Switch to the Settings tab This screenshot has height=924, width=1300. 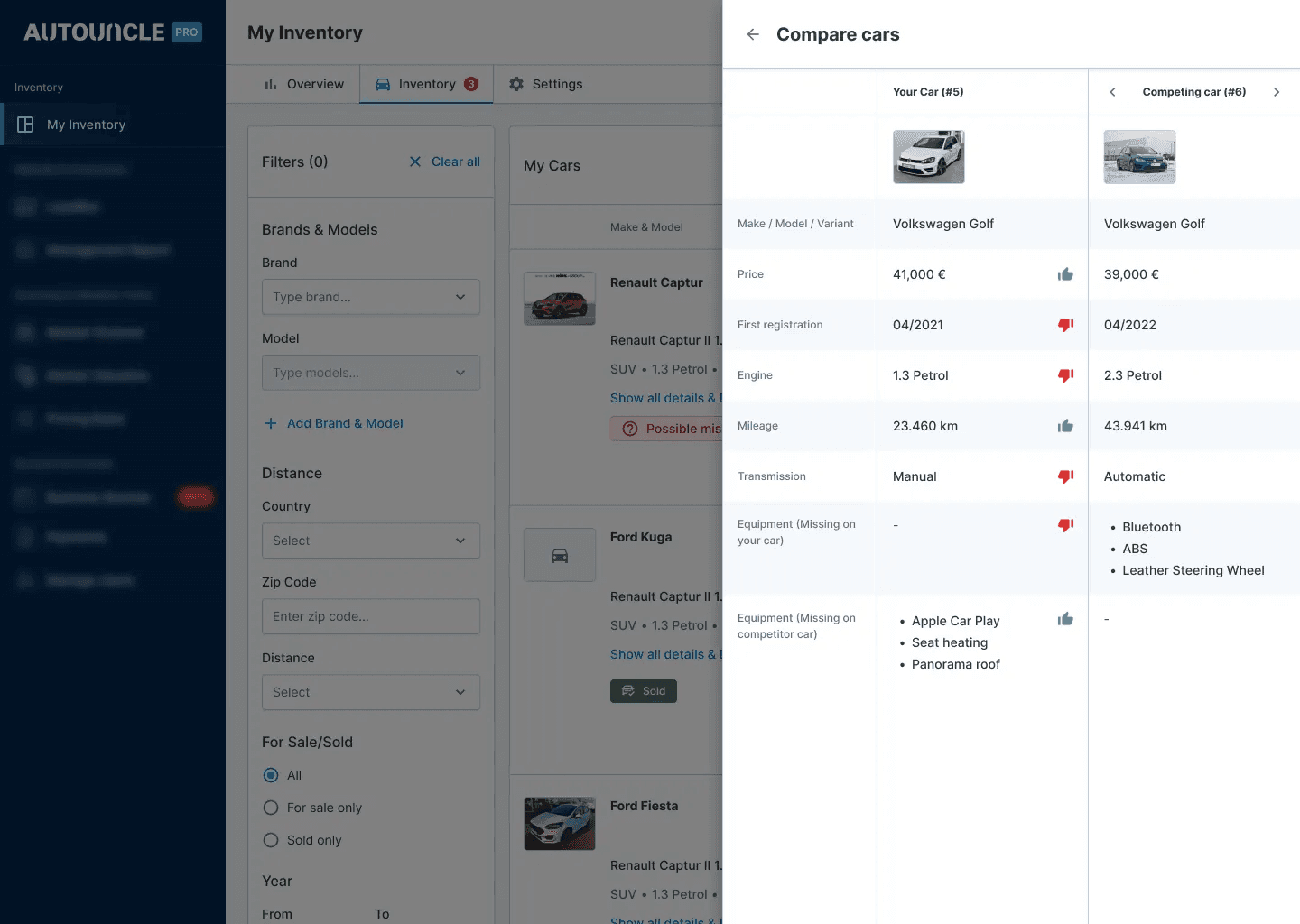545,84
